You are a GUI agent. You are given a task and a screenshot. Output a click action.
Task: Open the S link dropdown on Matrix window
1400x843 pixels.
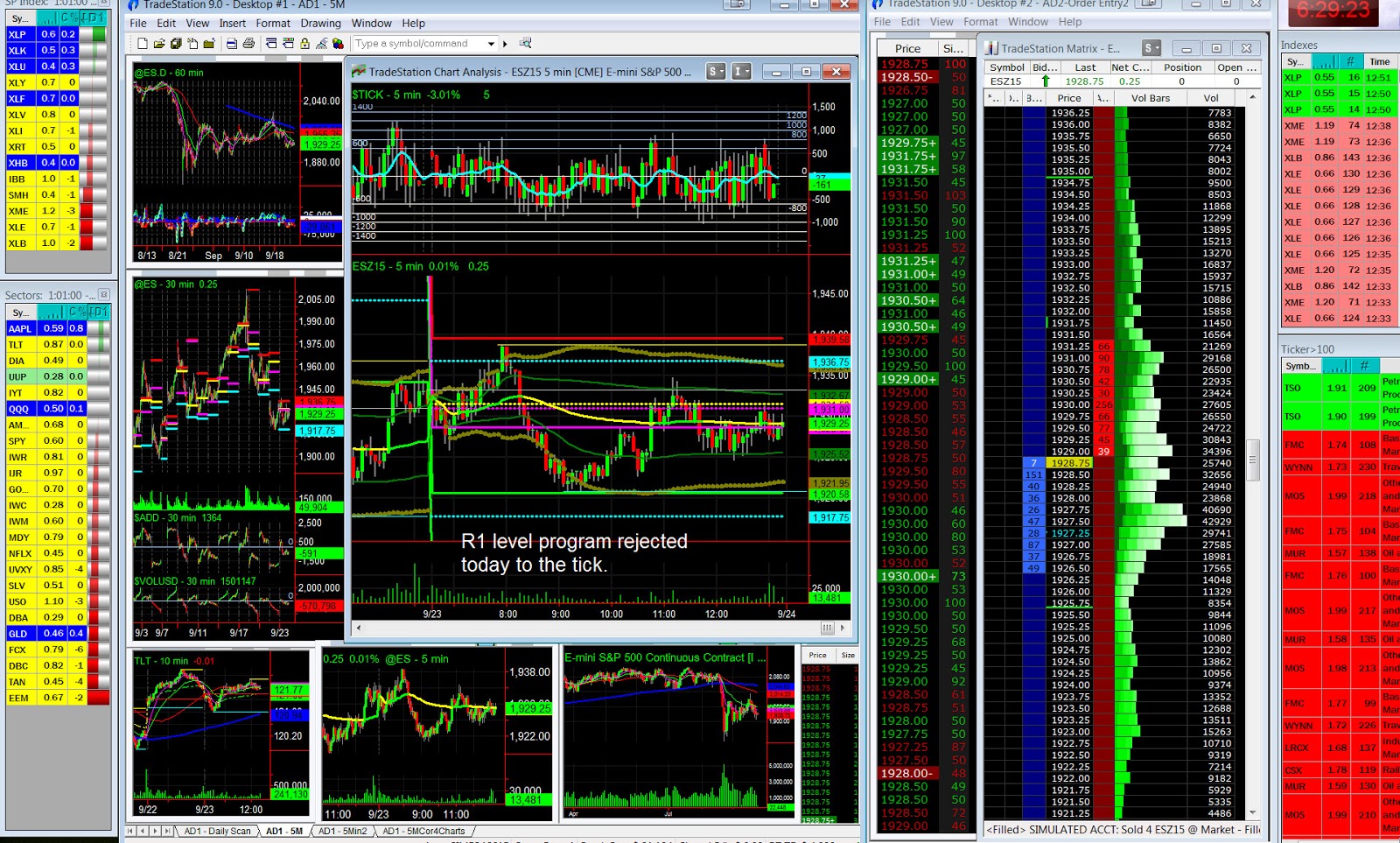1152,48
